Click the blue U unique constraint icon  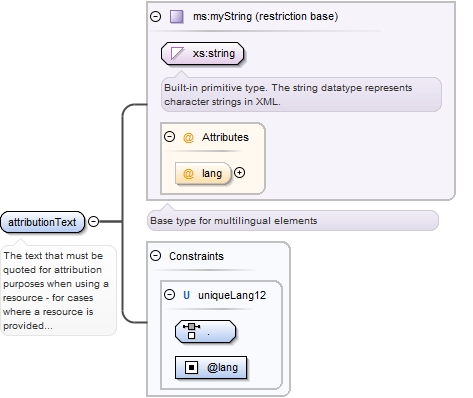pyautogui.click(x=186, y=295)
